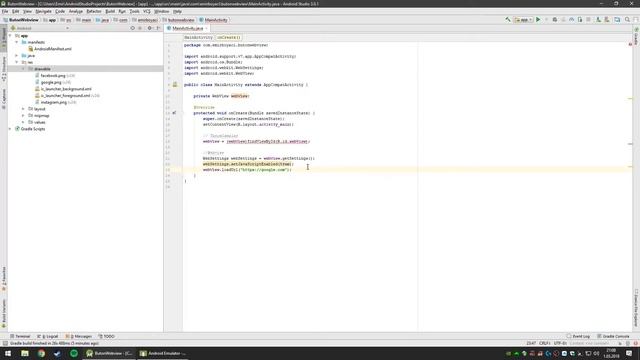
Task: Open the Android Profiler toolbar icon
Action: click(x=571, y=20)
